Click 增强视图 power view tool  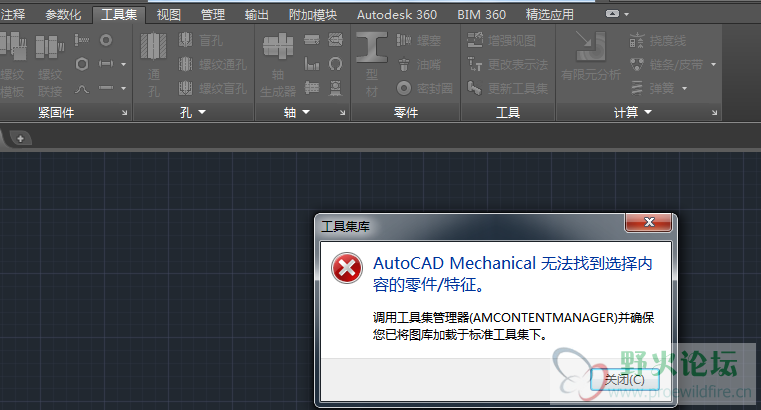point(501,40)
